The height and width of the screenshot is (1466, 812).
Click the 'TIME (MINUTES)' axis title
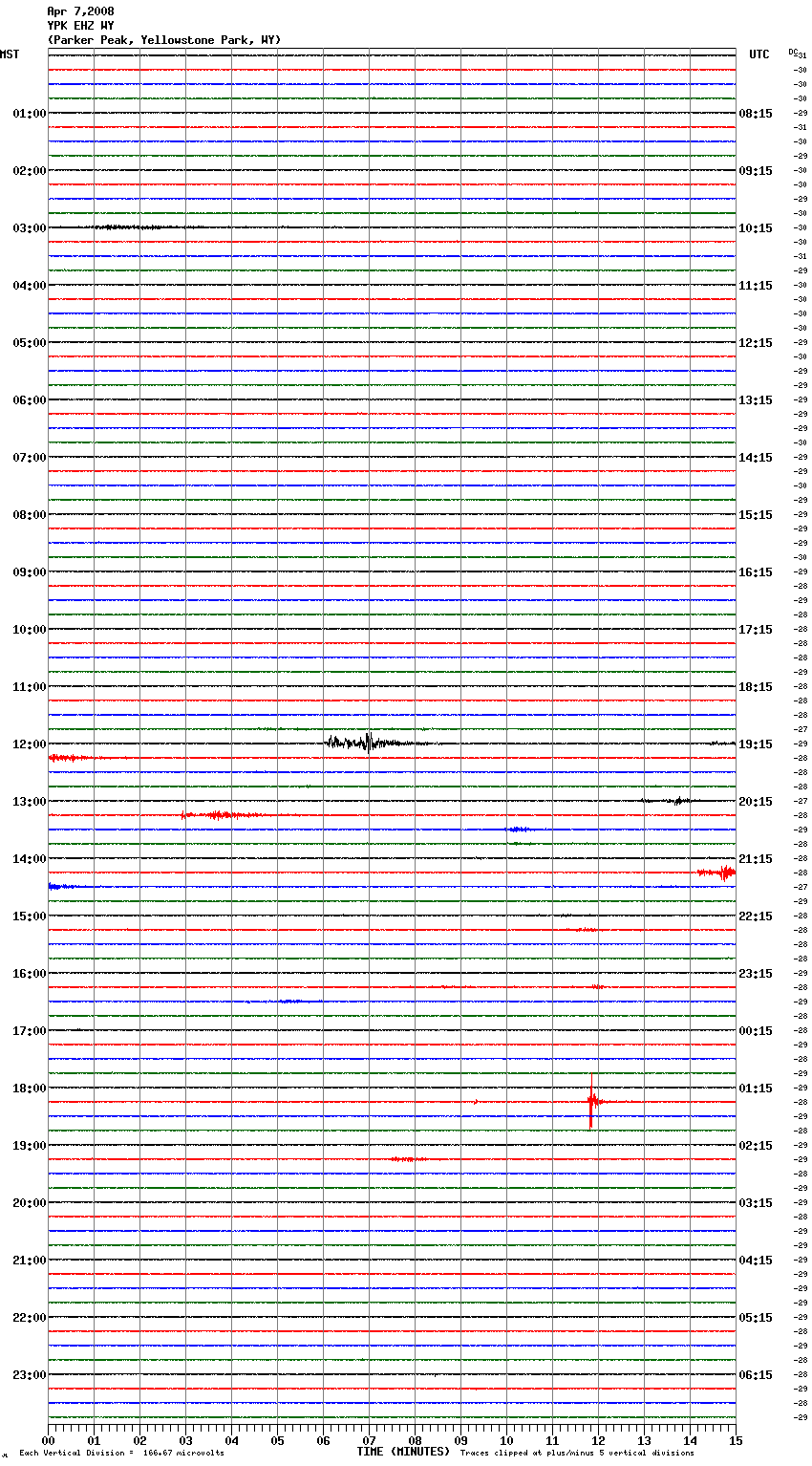(403, 1452)
